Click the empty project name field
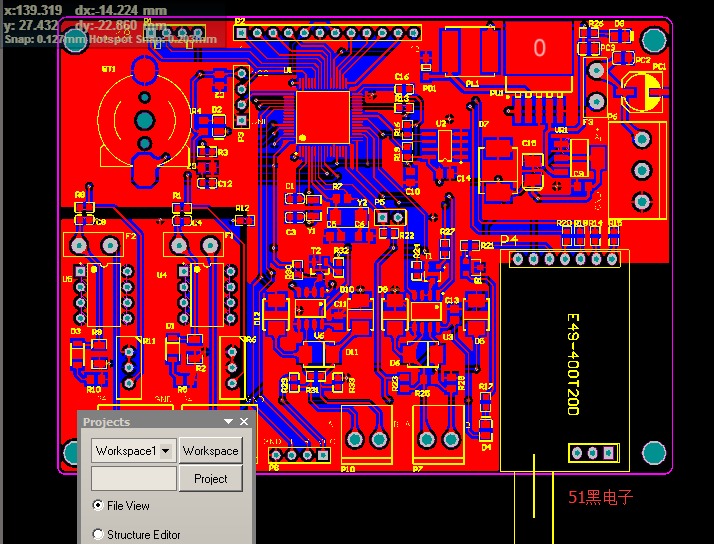Image resolution: width=714 pixels, height=544 pixels. [133, 478]
